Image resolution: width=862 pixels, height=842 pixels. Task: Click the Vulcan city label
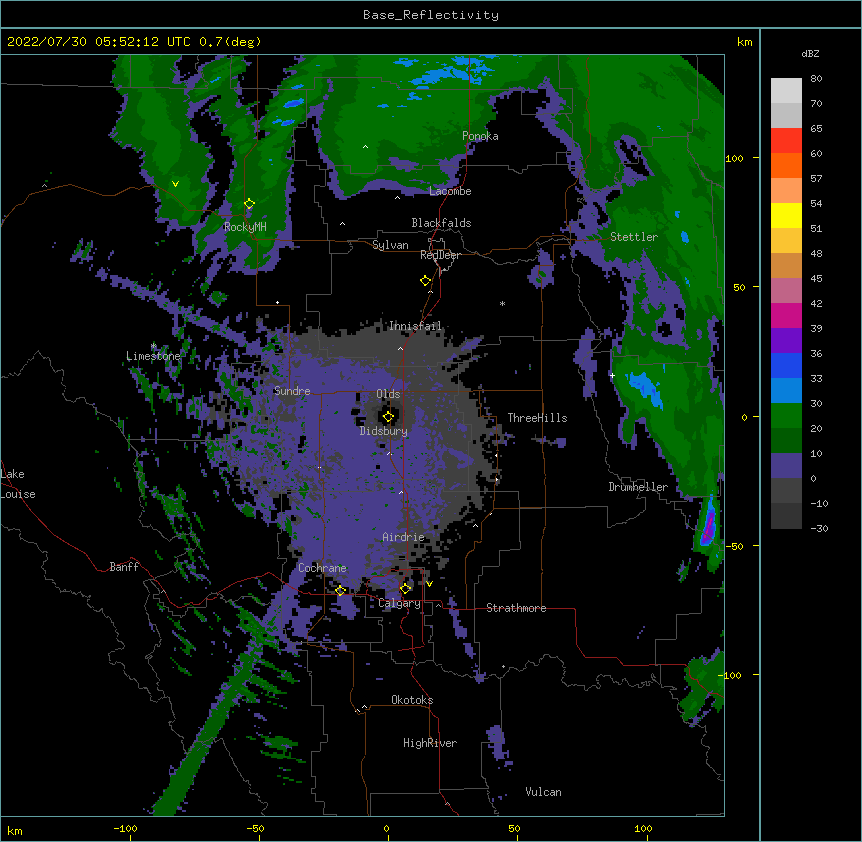tap(543, 792)
